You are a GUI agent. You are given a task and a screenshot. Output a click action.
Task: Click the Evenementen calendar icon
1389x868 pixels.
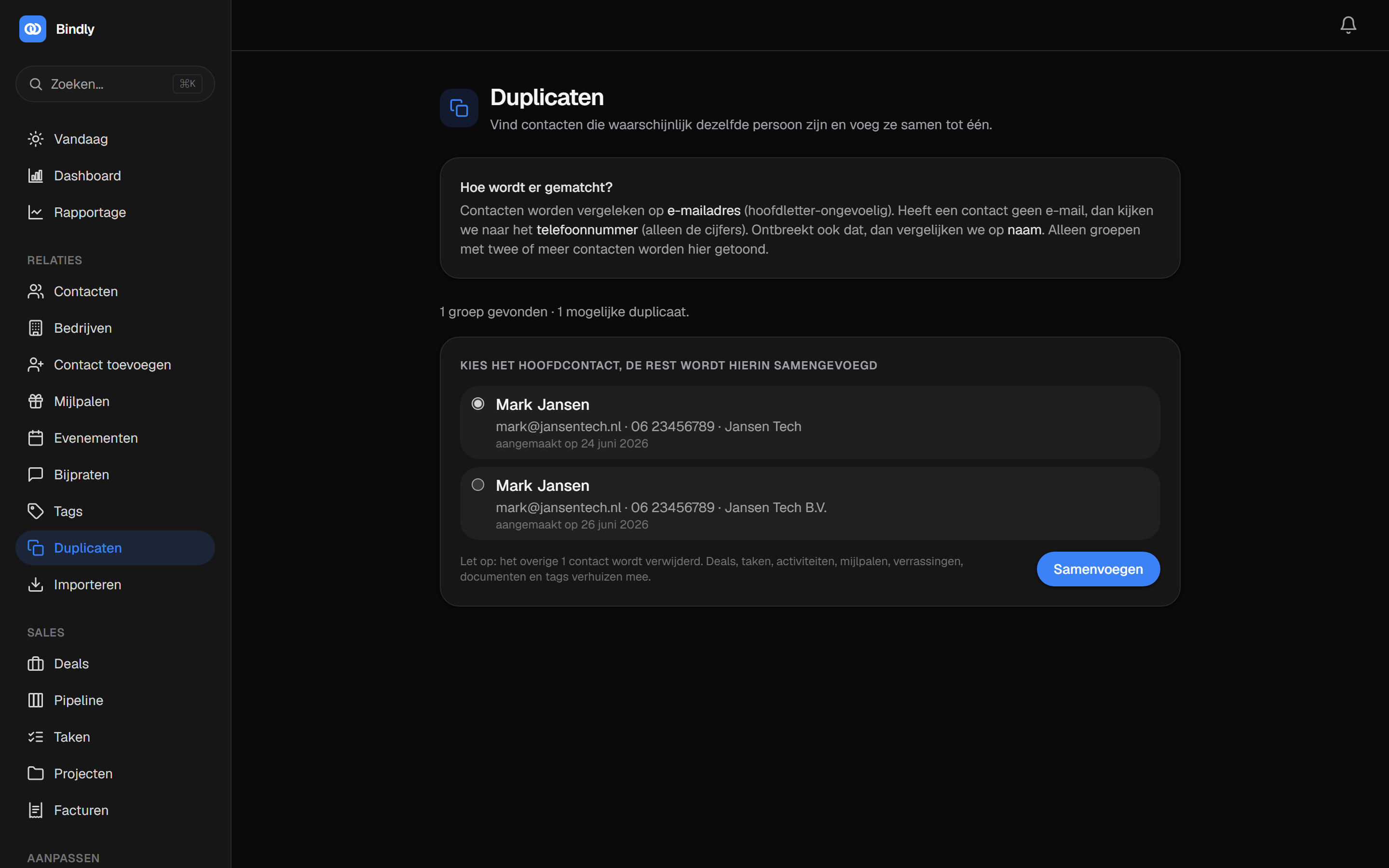point(36,438)
